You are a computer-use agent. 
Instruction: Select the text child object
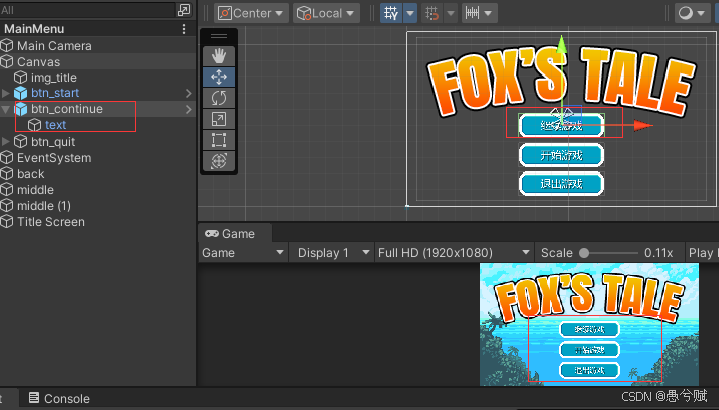(x=55, y=125)
